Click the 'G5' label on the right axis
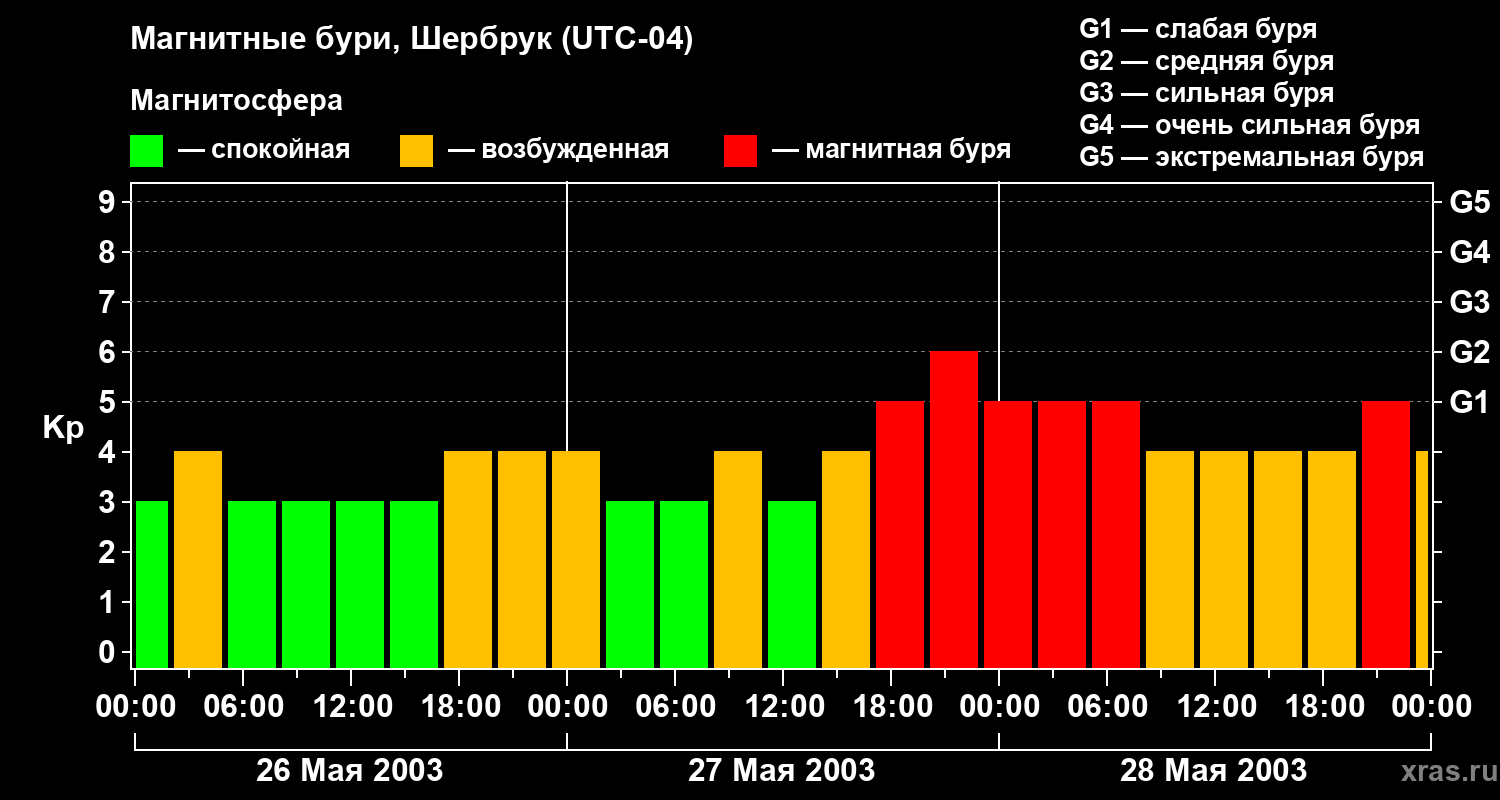This screenshot has height=800, width=1500. tap(1470, 202)
